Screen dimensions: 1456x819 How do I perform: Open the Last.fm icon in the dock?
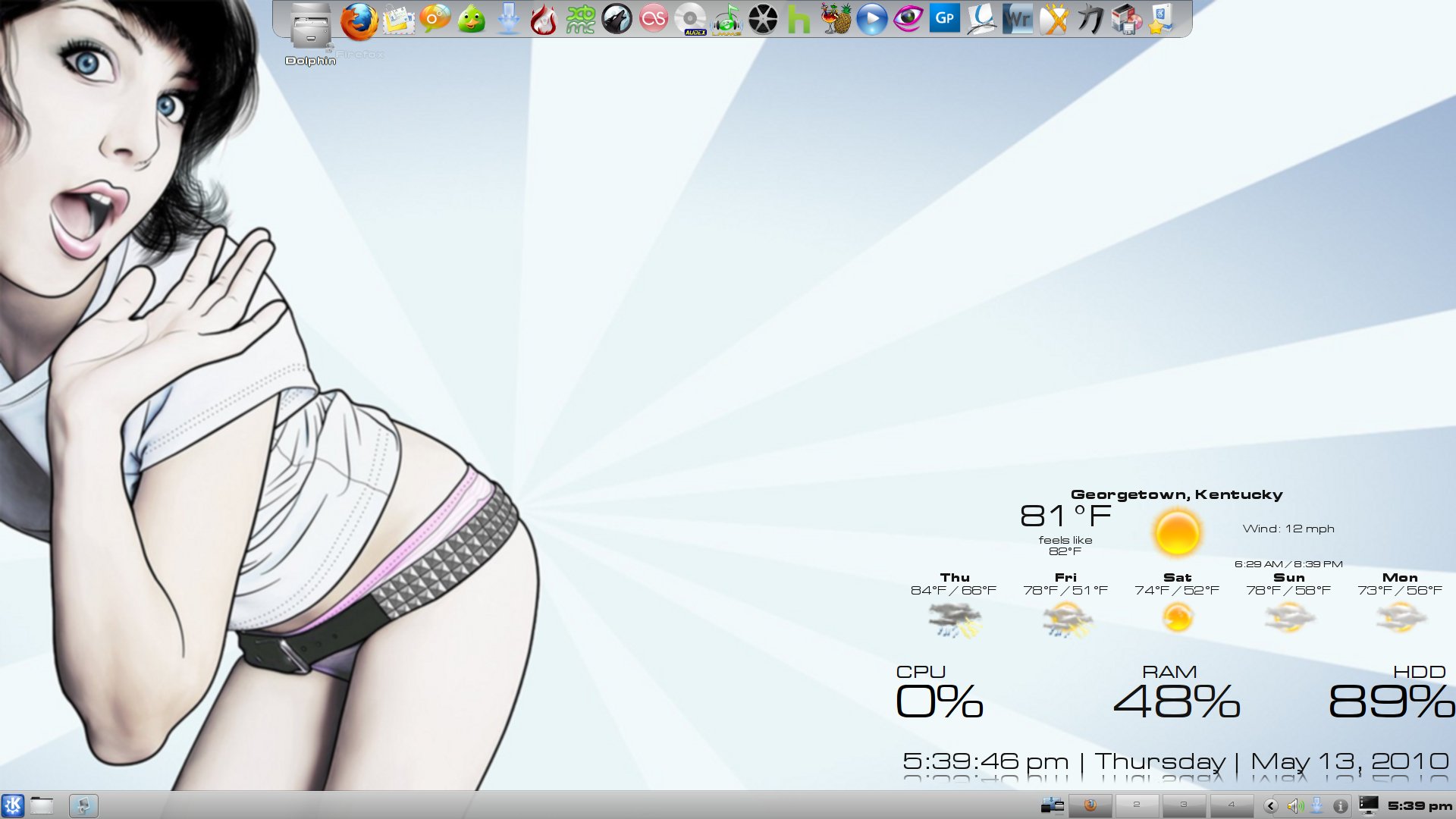[x=653, y=19]
